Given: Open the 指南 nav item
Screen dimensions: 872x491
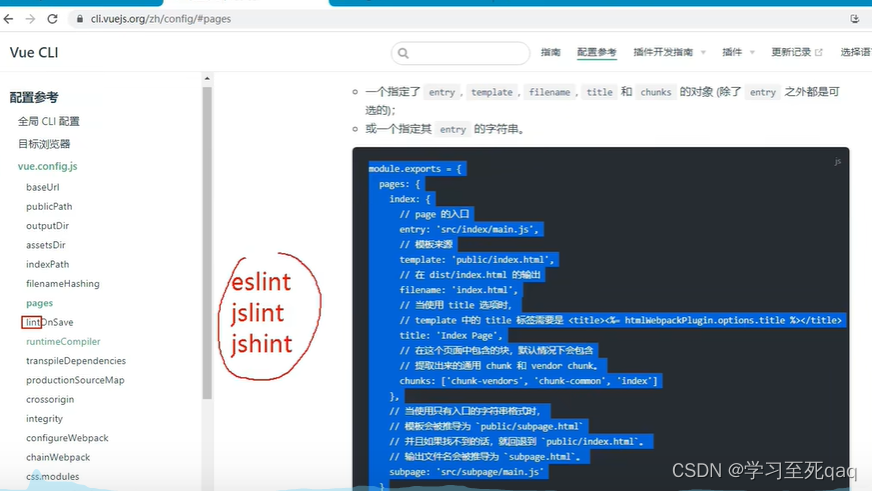Looking at the screenshot, I should click(x=551, y=52).
